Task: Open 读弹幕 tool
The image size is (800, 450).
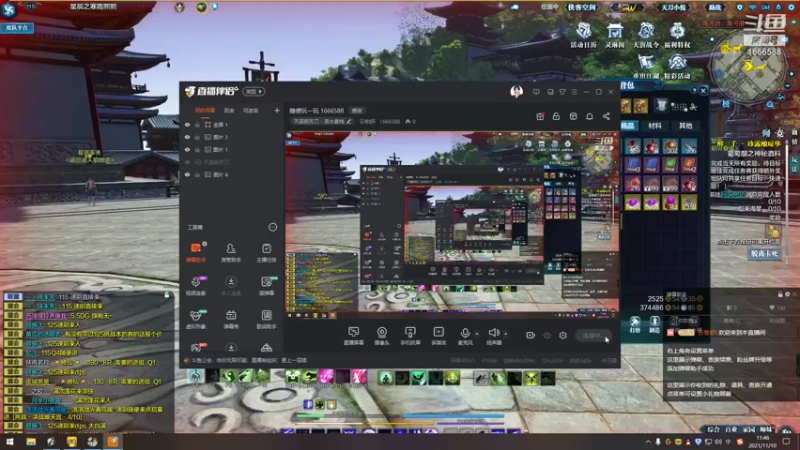Action: coord(266,285)
